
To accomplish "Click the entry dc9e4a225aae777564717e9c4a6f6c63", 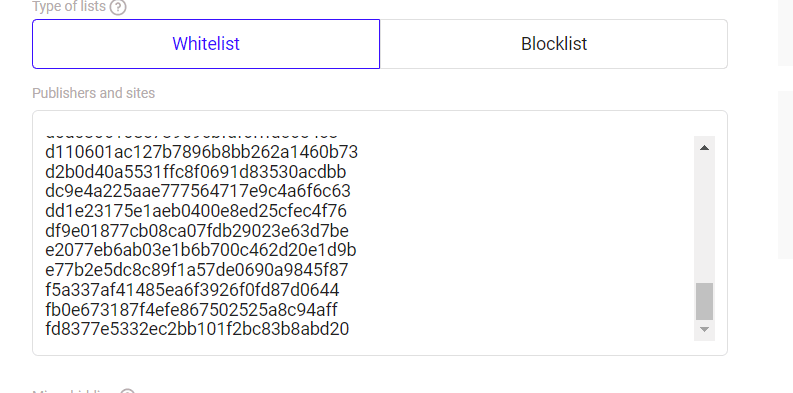I will [x=198, y=191].
